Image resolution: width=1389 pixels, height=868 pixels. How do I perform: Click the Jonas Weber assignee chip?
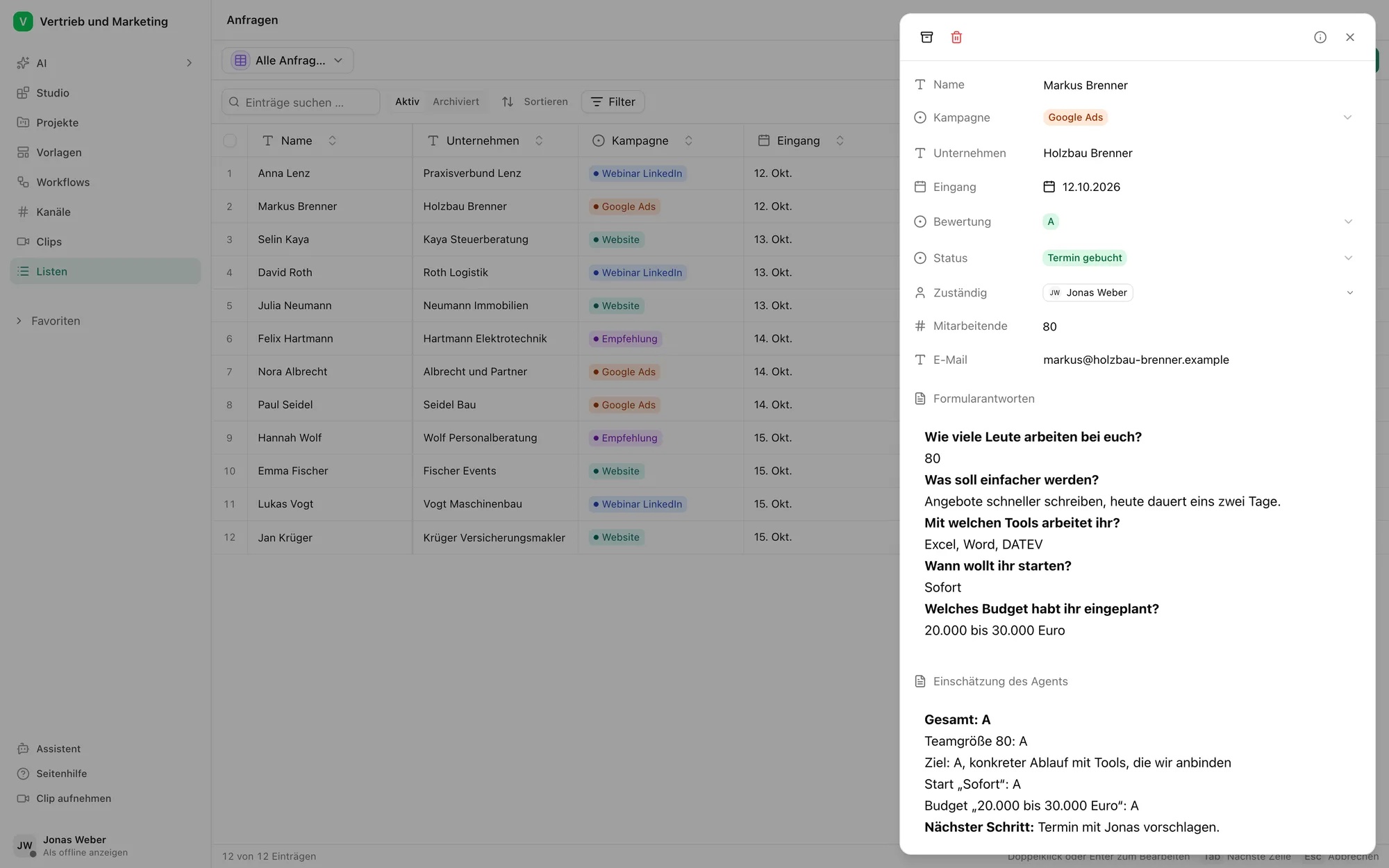[1088, 293]
